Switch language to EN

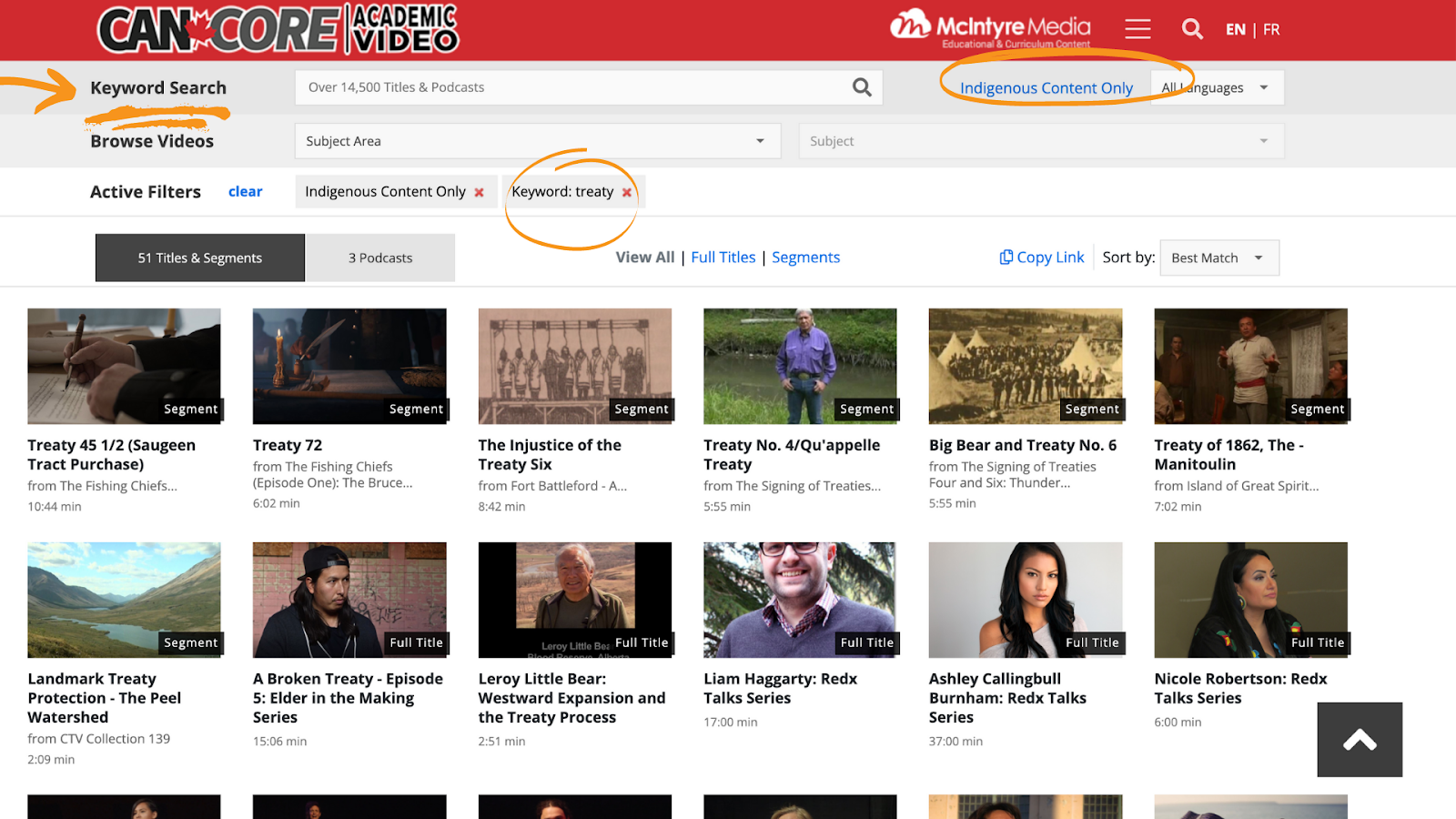[x=1235, y=30]
